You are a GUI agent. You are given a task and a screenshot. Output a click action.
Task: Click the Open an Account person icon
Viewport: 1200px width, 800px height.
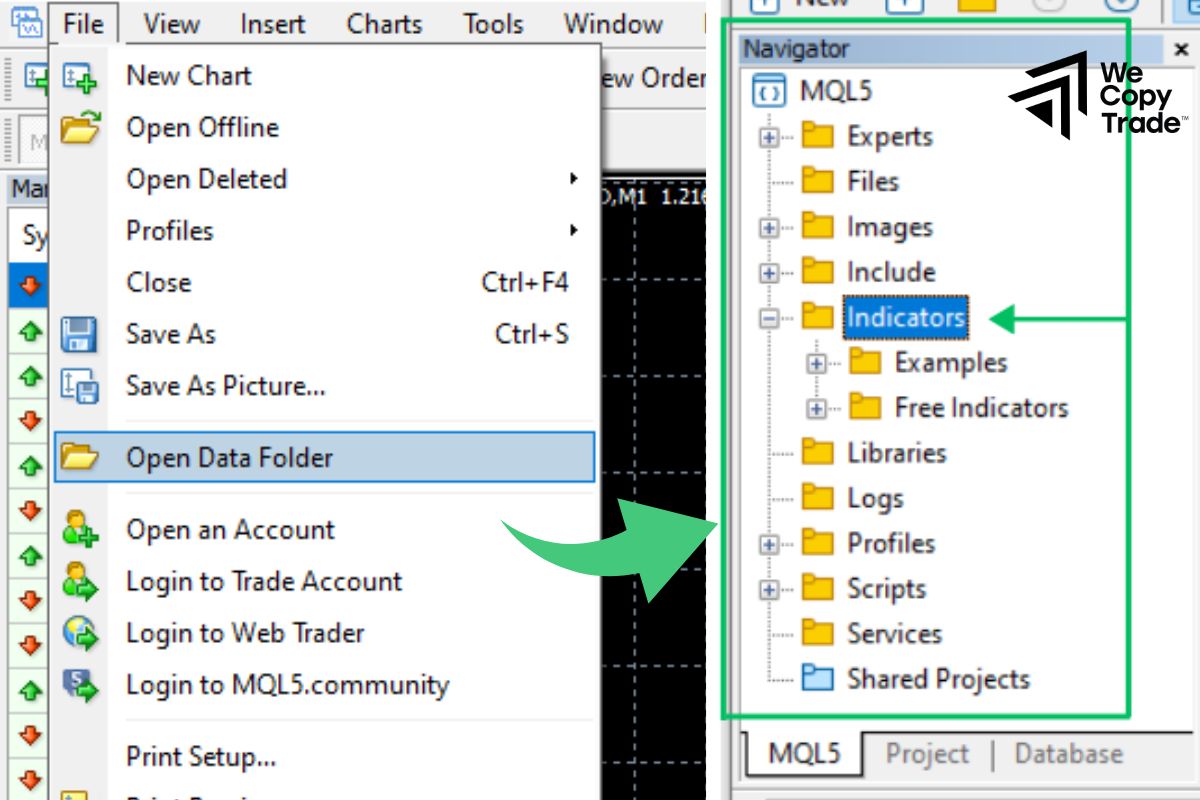pos(78,529)
